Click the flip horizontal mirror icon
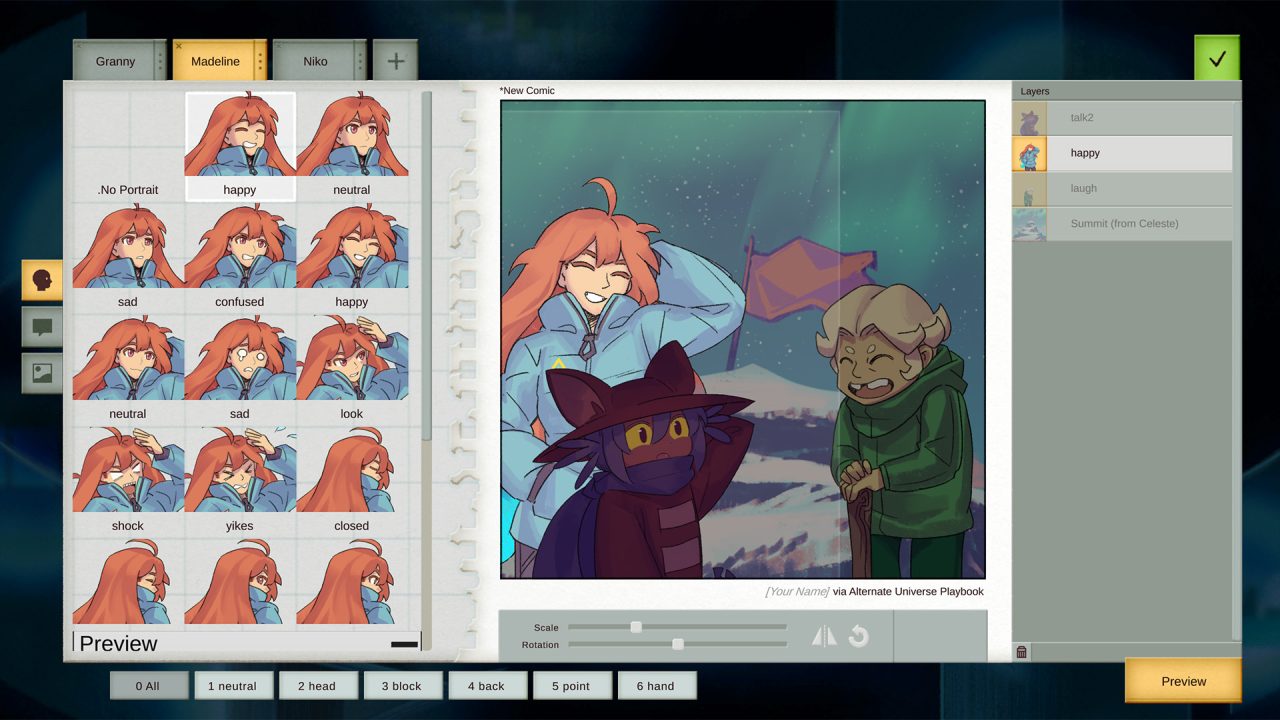 coord(824,636)
